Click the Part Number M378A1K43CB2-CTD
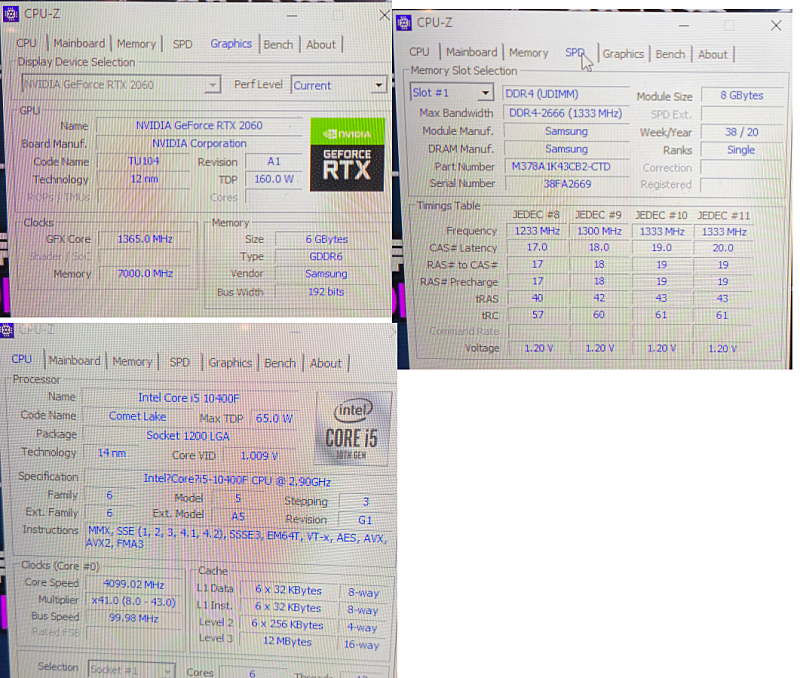This screenshot has width=800, height=678. point(565,166)
